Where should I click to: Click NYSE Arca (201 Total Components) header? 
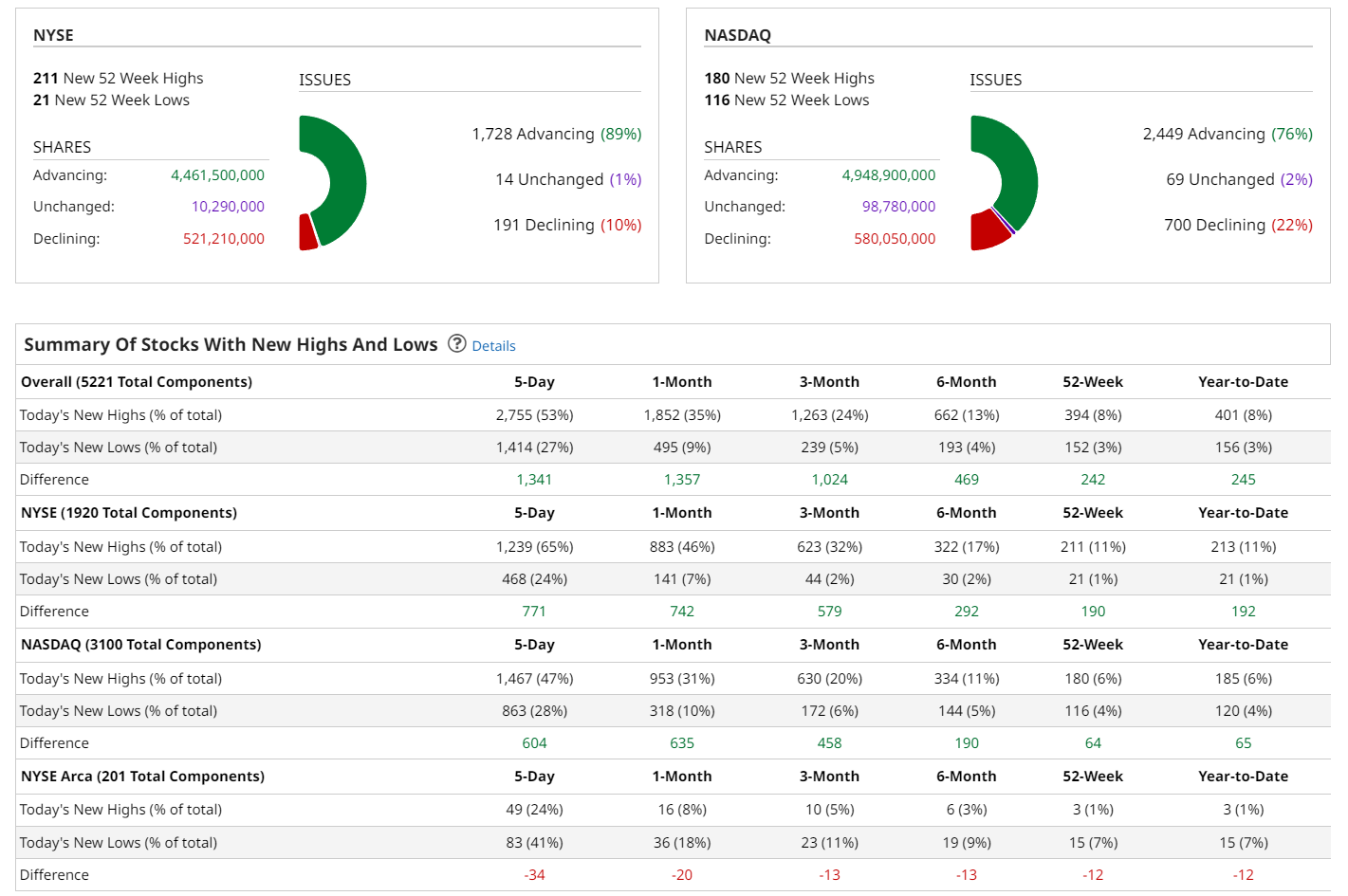142,777
